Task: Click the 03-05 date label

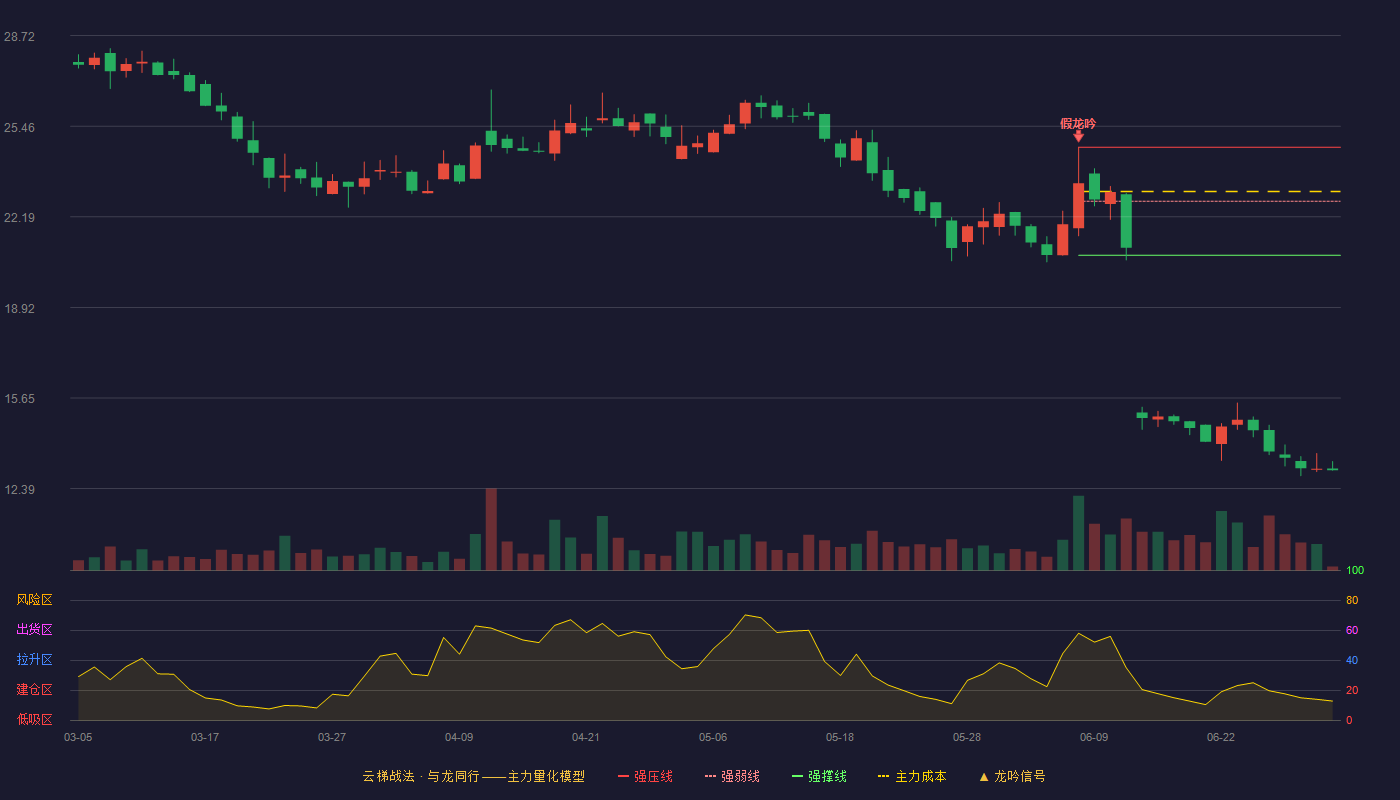Action: pyautogui.click(x=78, y=737)
